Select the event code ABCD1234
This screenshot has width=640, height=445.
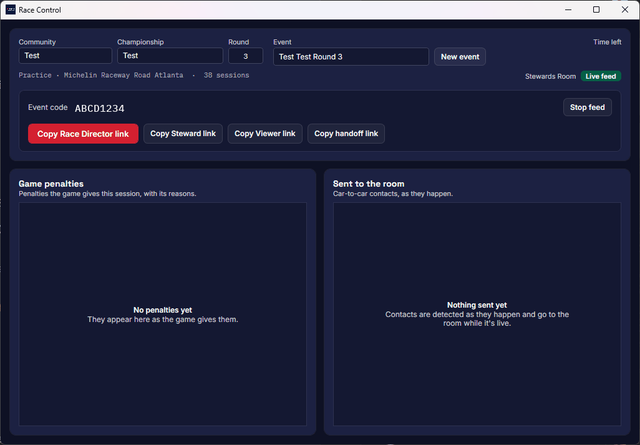(x=100, y=109)
